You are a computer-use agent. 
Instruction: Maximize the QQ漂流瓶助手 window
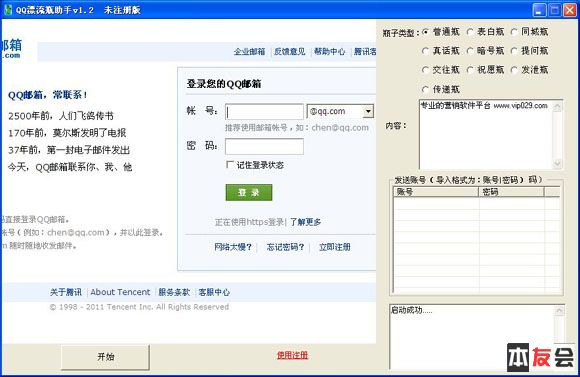click(x=554, y=10)
